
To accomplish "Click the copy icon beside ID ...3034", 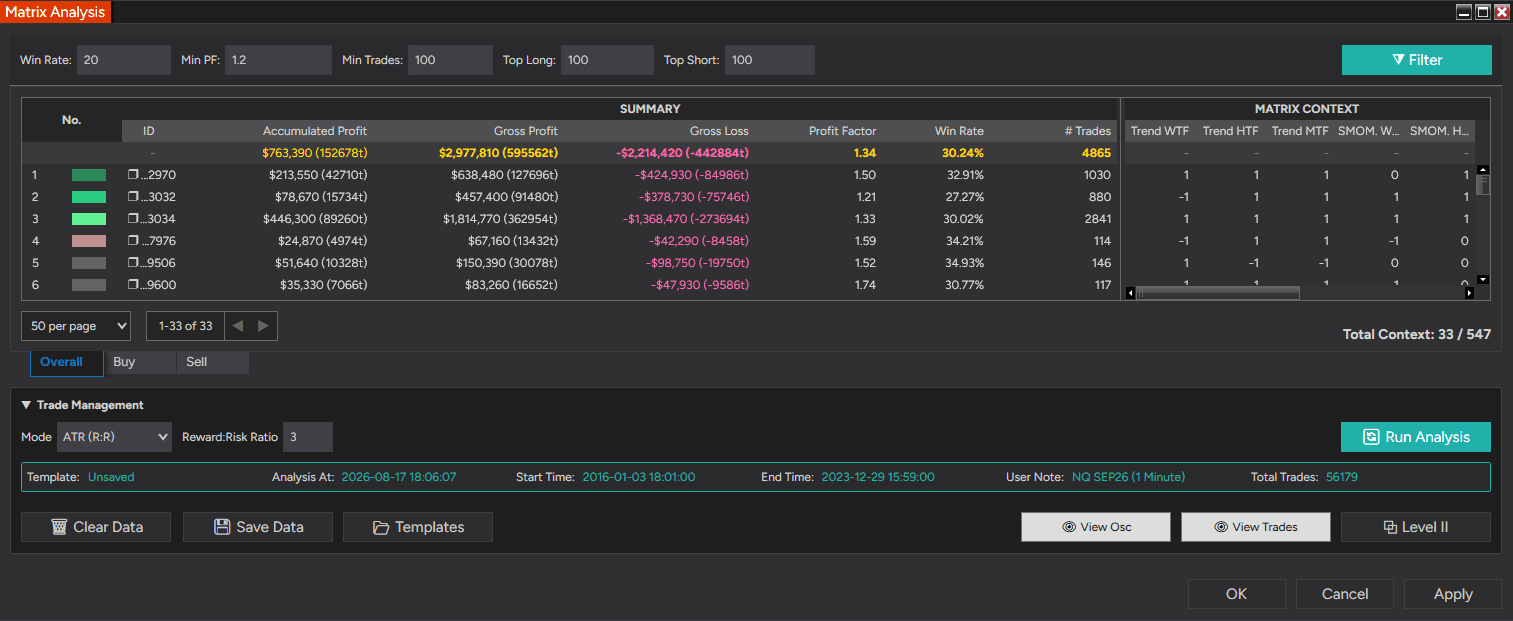I will click(132, 219).
